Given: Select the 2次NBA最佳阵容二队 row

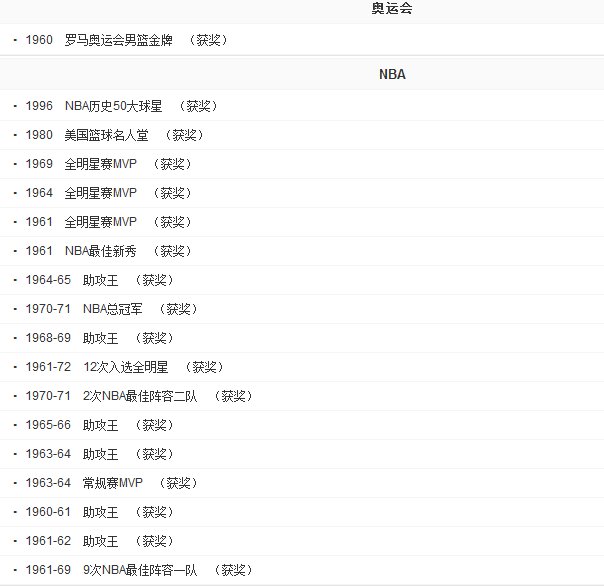Looking at the screenshot, I should pos(302,396).
